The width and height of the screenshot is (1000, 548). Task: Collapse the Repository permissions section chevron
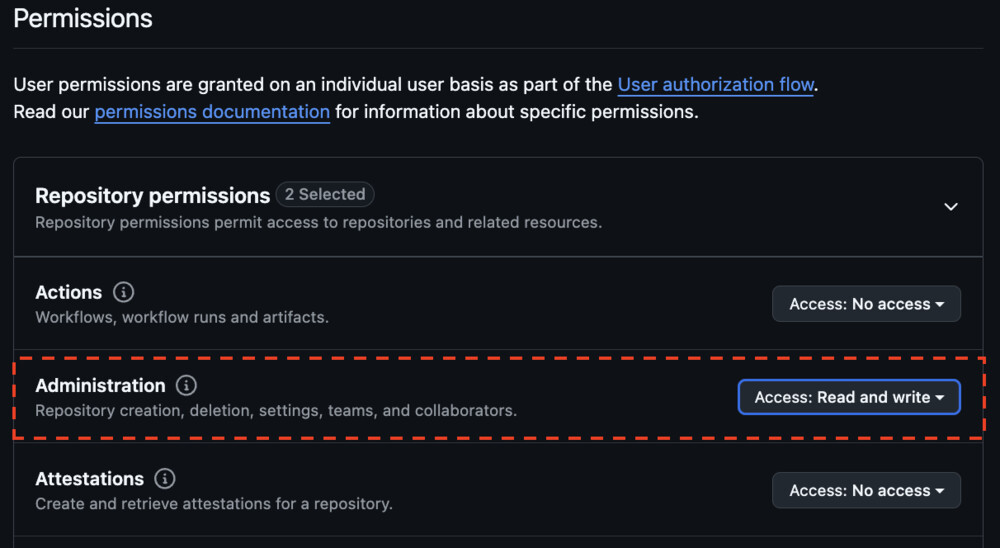[x=951, y=206]
